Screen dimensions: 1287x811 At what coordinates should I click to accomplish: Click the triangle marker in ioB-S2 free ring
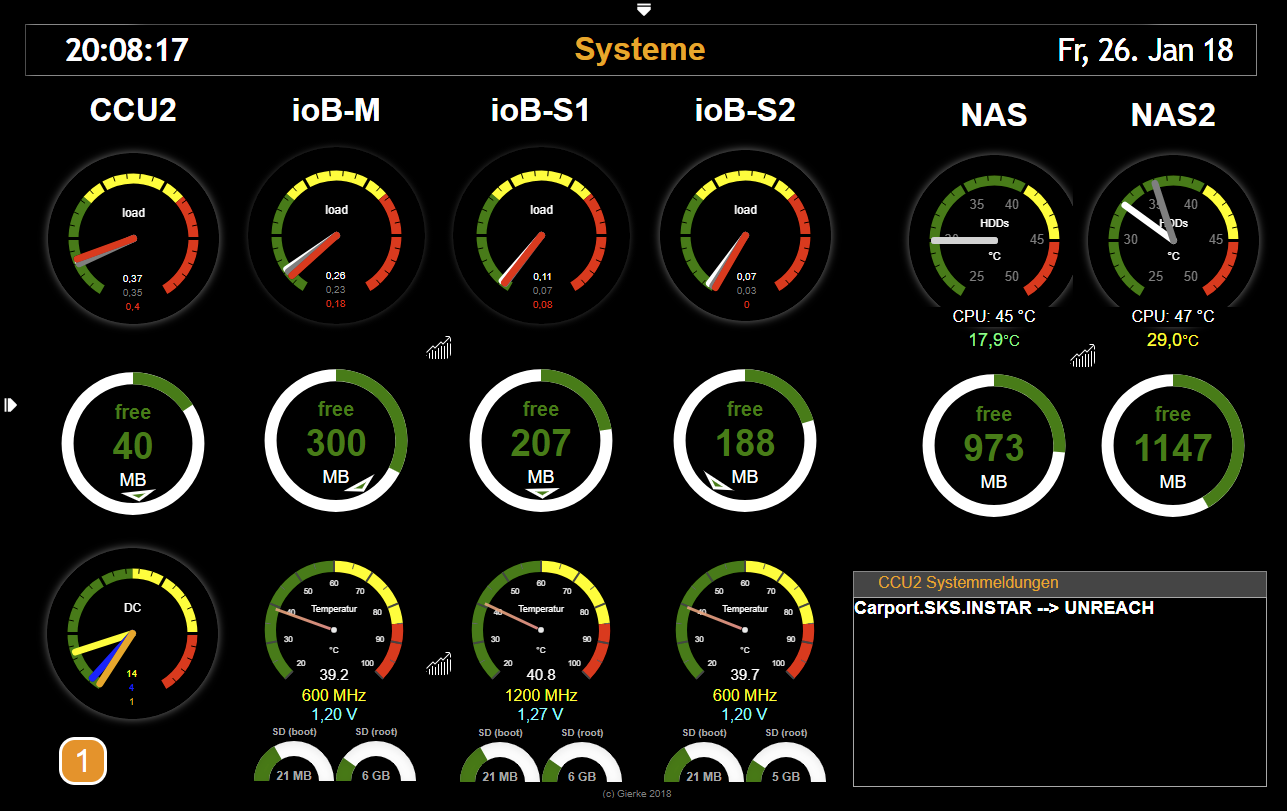click(718, 480)
